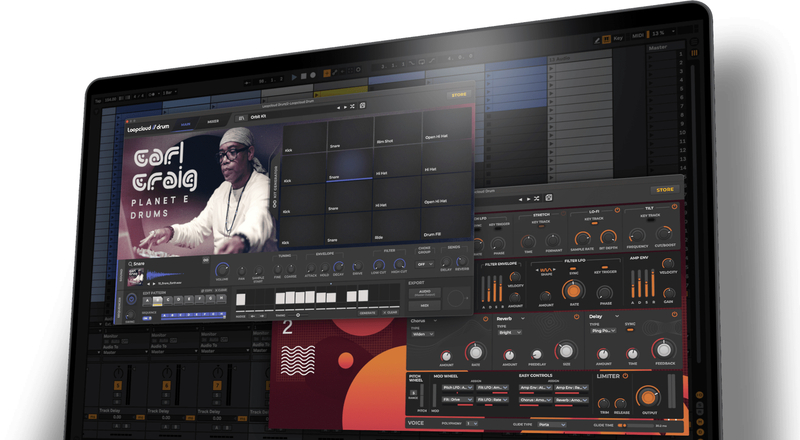The width and height of the screenshot is (800, 440).
Task: Click the search icon next to Snare sample
Action: click(130, 264)
